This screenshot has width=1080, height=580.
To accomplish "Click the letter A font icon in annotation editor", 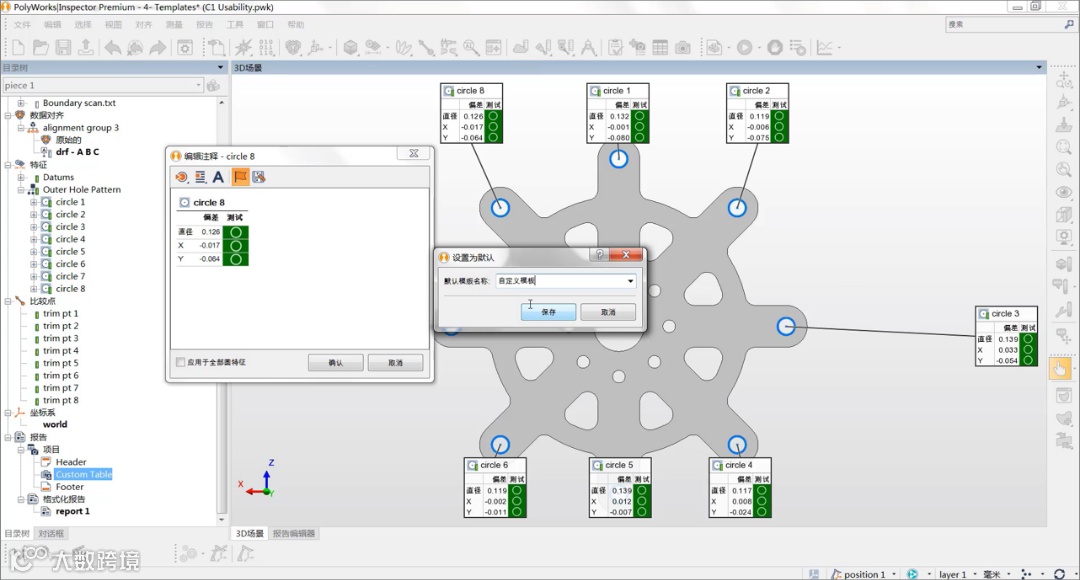I will (218, 177).
